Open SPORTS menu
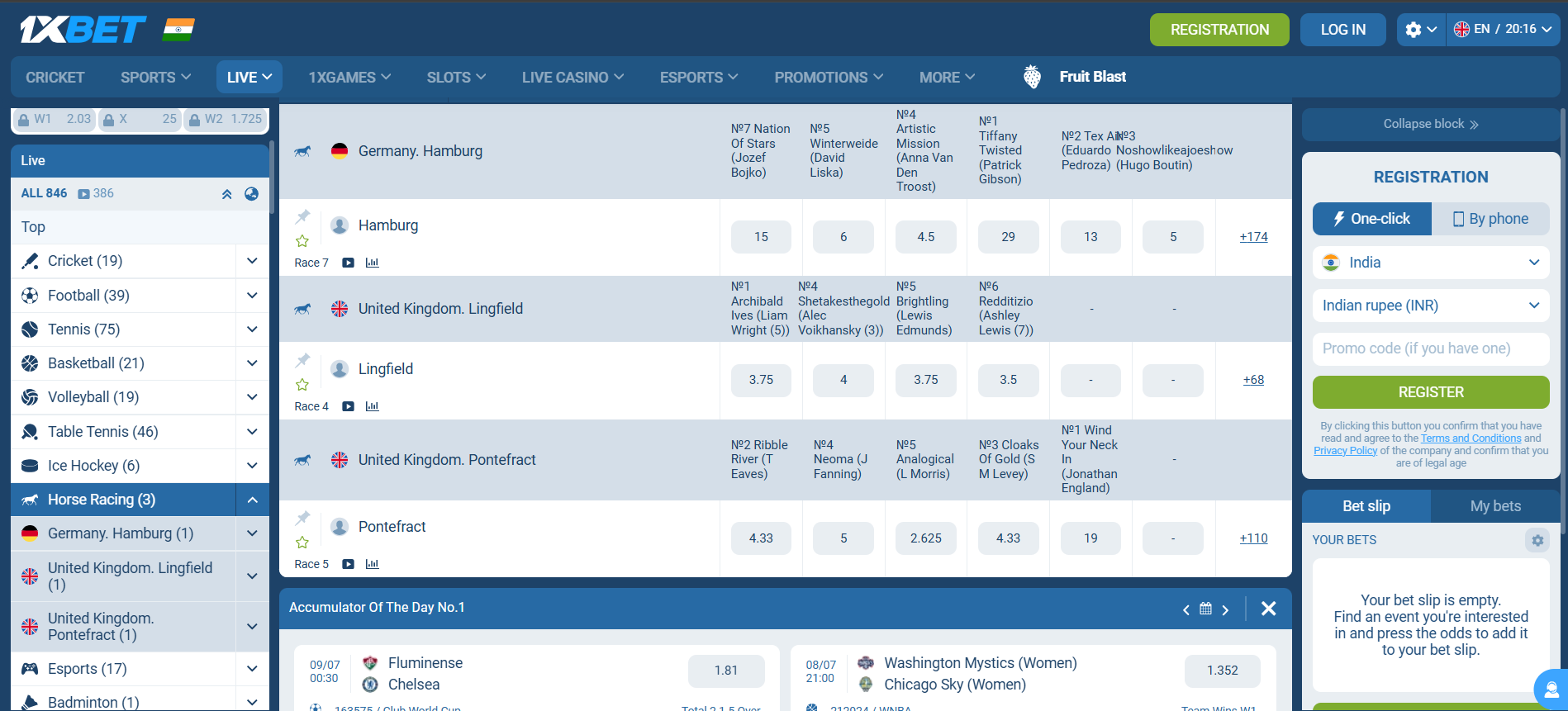This screenshot has height=711, width=1568. pos(155,78)
